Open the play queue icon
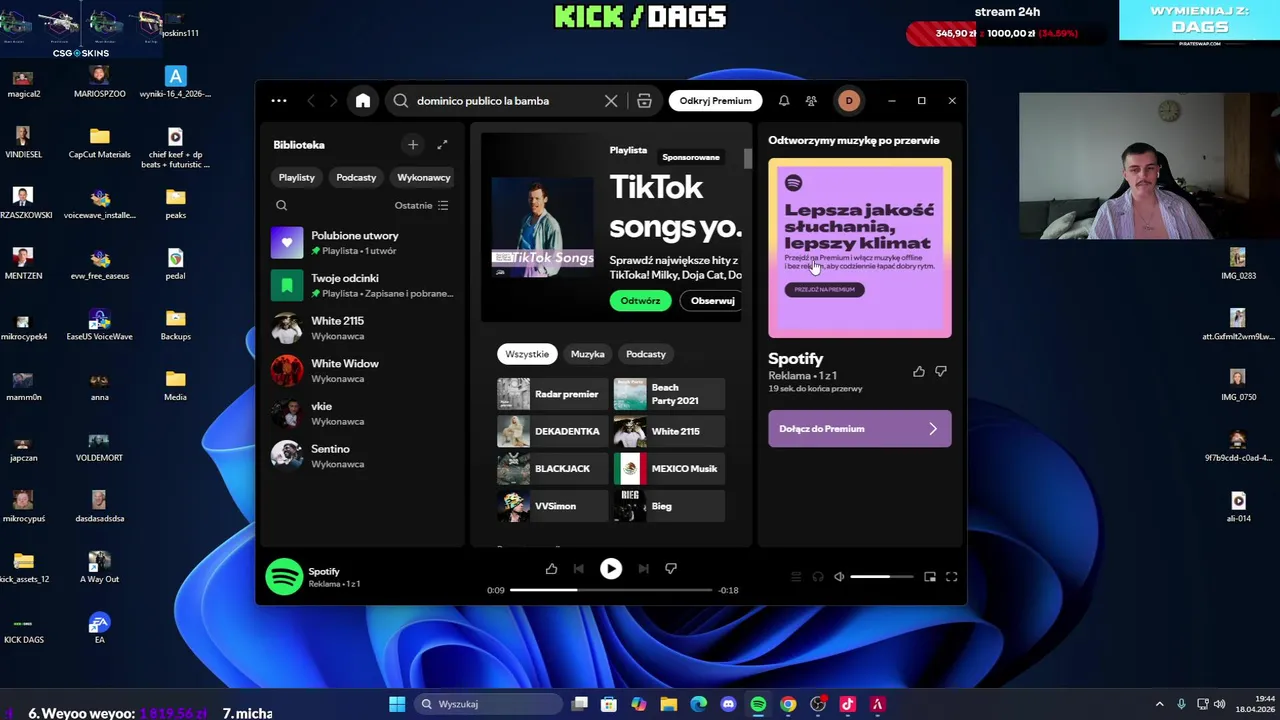 pyautogui.click(x=796, y=577)
